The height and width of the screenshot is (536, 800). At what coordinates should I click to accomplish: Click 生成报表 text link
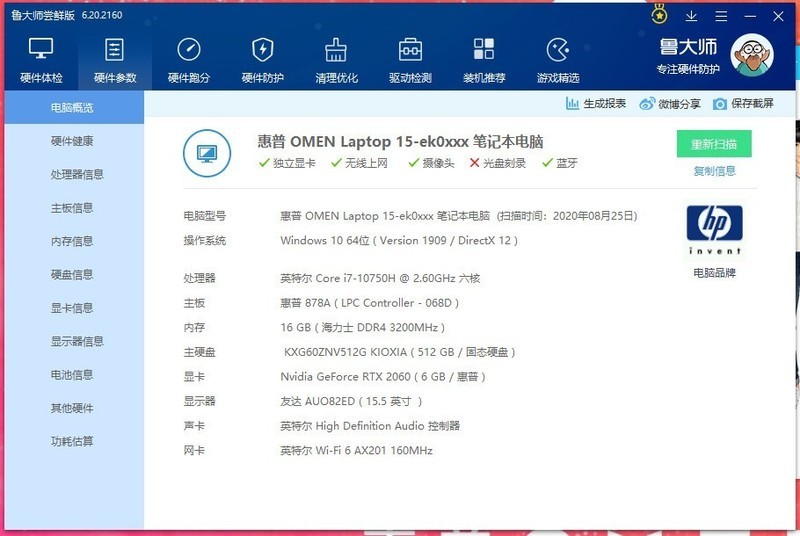click(605, 104)
